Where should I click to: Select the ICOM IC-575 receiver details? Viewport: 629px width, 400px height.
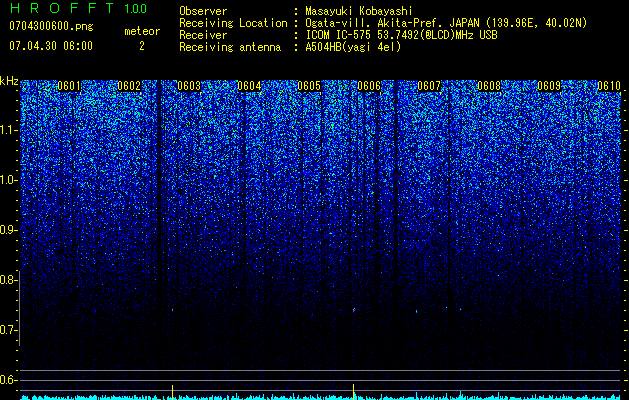(401, 35)
